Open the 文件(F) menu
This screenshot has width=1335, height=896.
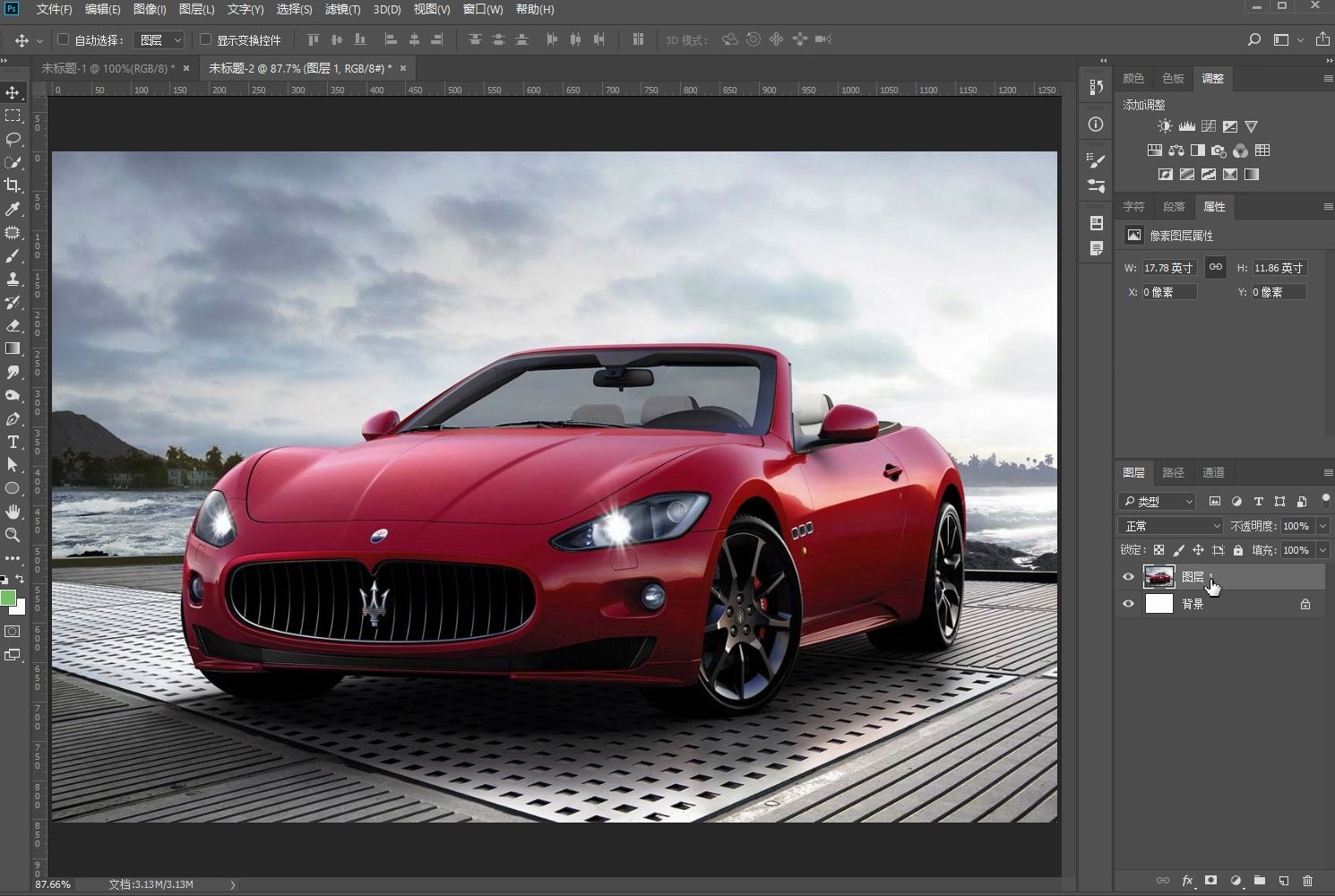(54, 9)
